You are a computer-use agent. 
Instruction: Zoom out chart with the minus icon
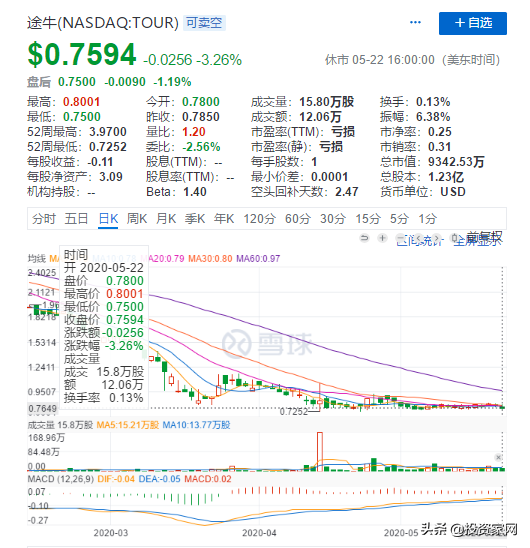pyautogui.click(x=401, y=239)
